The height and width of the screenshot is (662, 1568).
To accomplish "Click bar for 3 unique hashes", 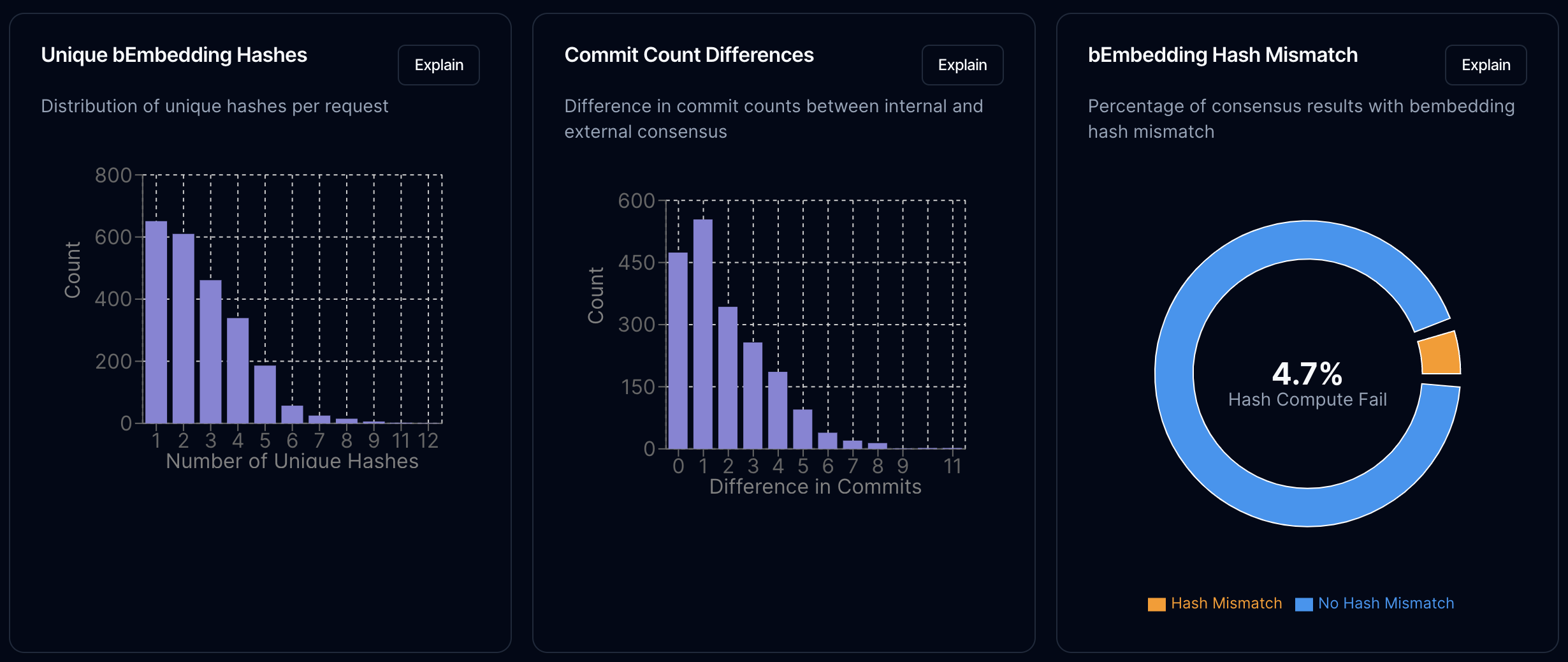I will point(210,351).
